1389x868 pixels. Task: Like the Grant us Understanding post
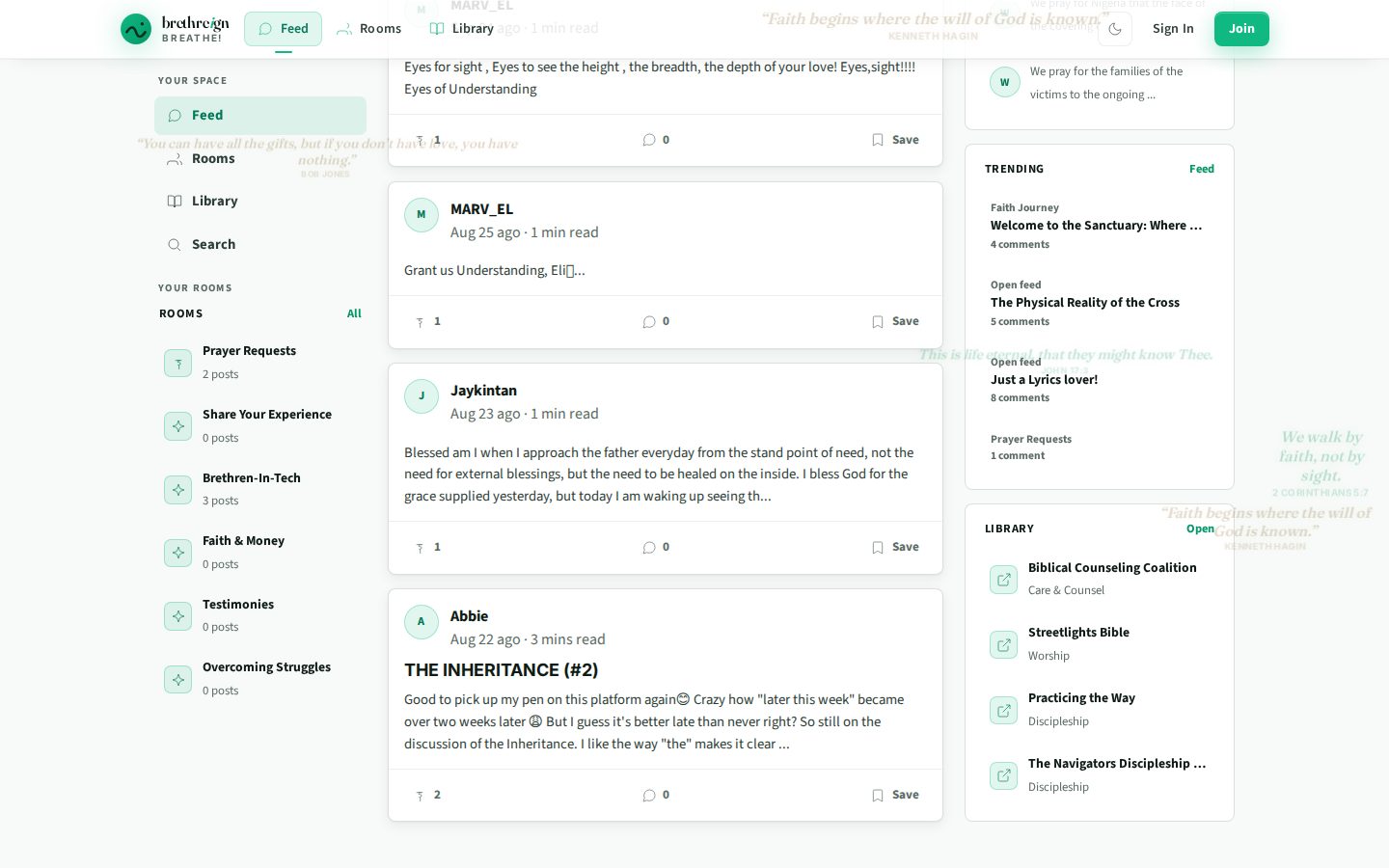[x=427, y=322]
